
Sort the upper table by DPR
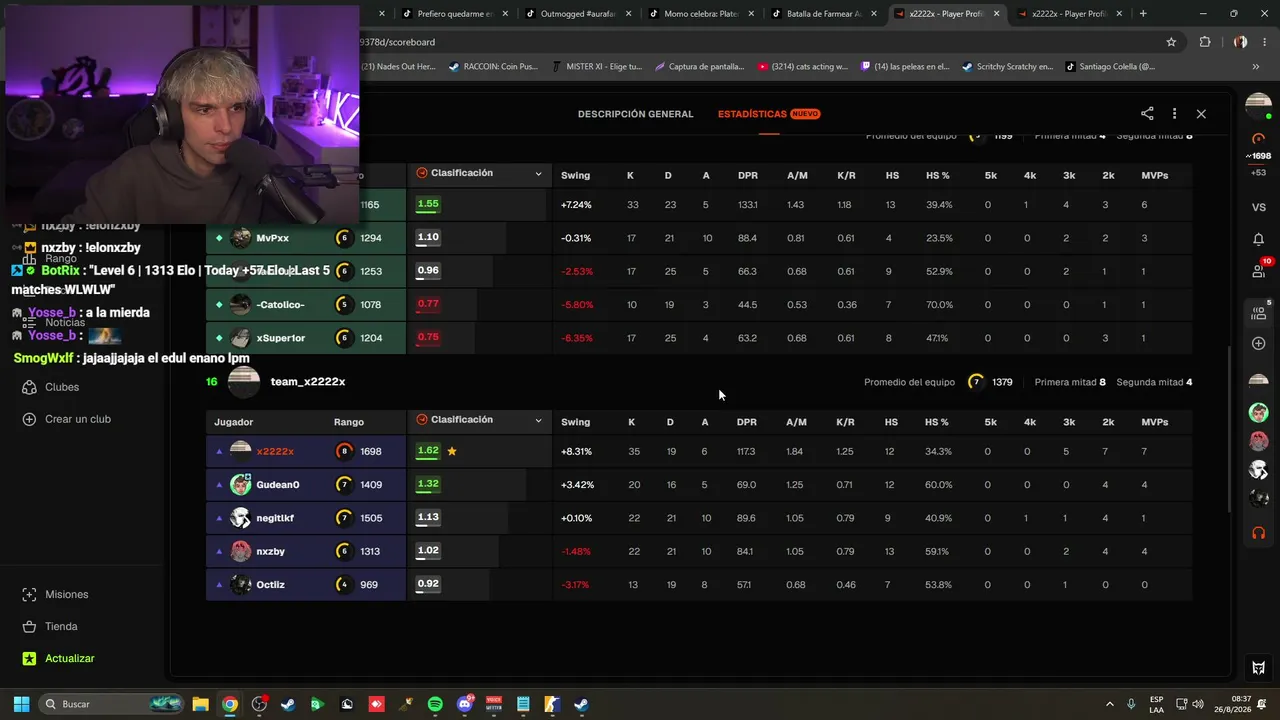(x=747, y=175)
